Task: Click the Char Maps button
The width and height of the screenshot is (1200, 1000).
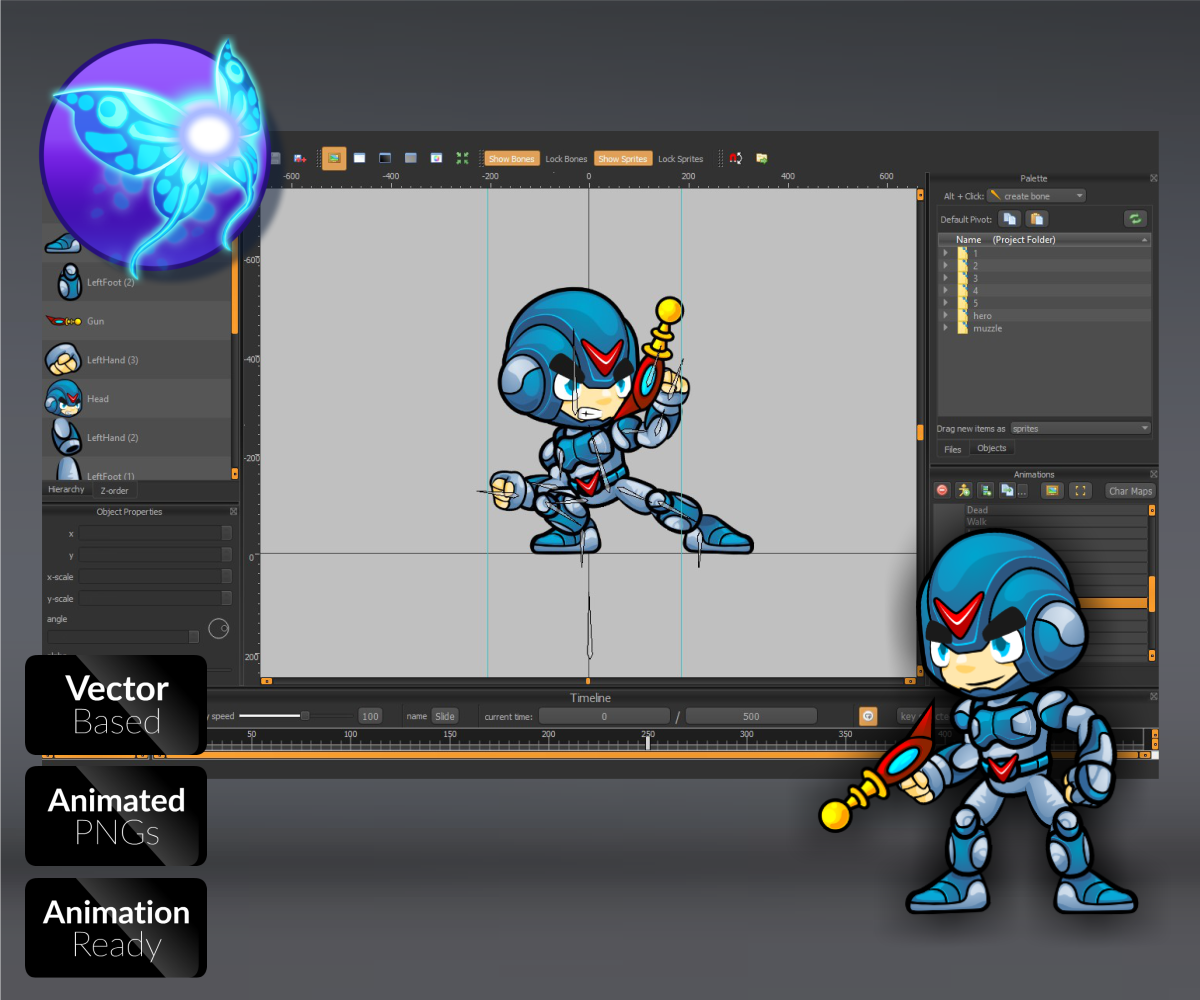Action: pos(1130,491)
